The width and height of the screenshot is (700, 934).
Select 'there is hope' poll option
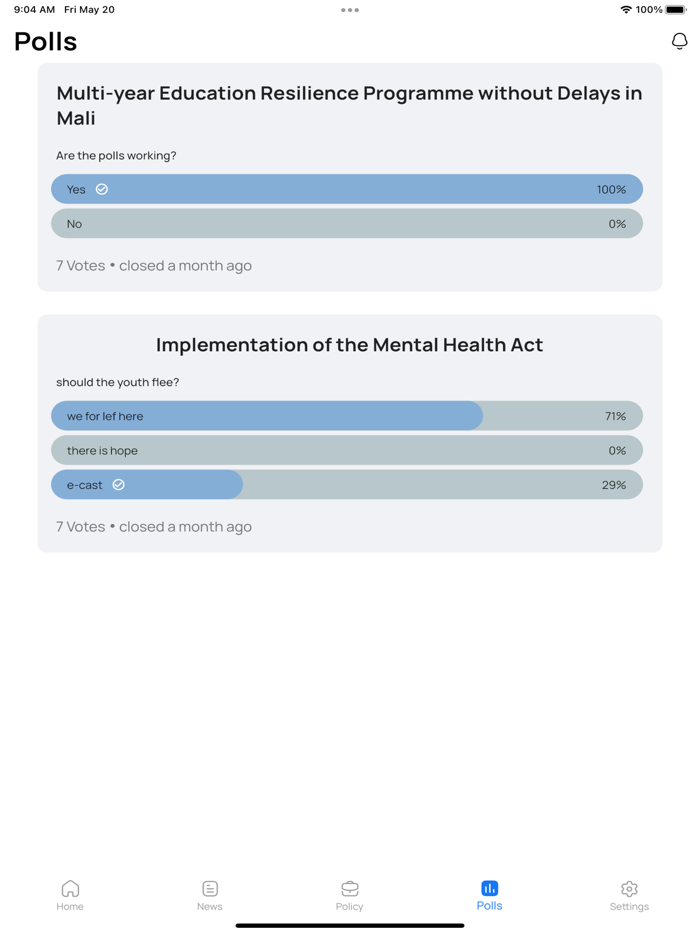(x=346, y=451)
